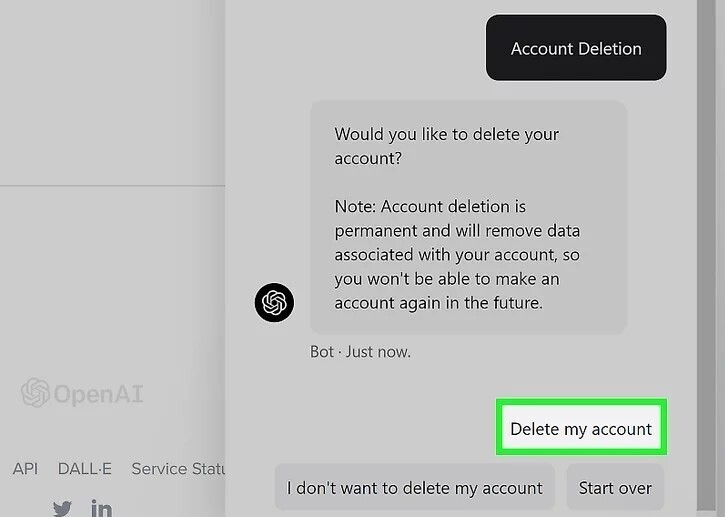Click the OpenAI knot logo in footer
Screen dimensions: 725x517
tap(36, 393)
